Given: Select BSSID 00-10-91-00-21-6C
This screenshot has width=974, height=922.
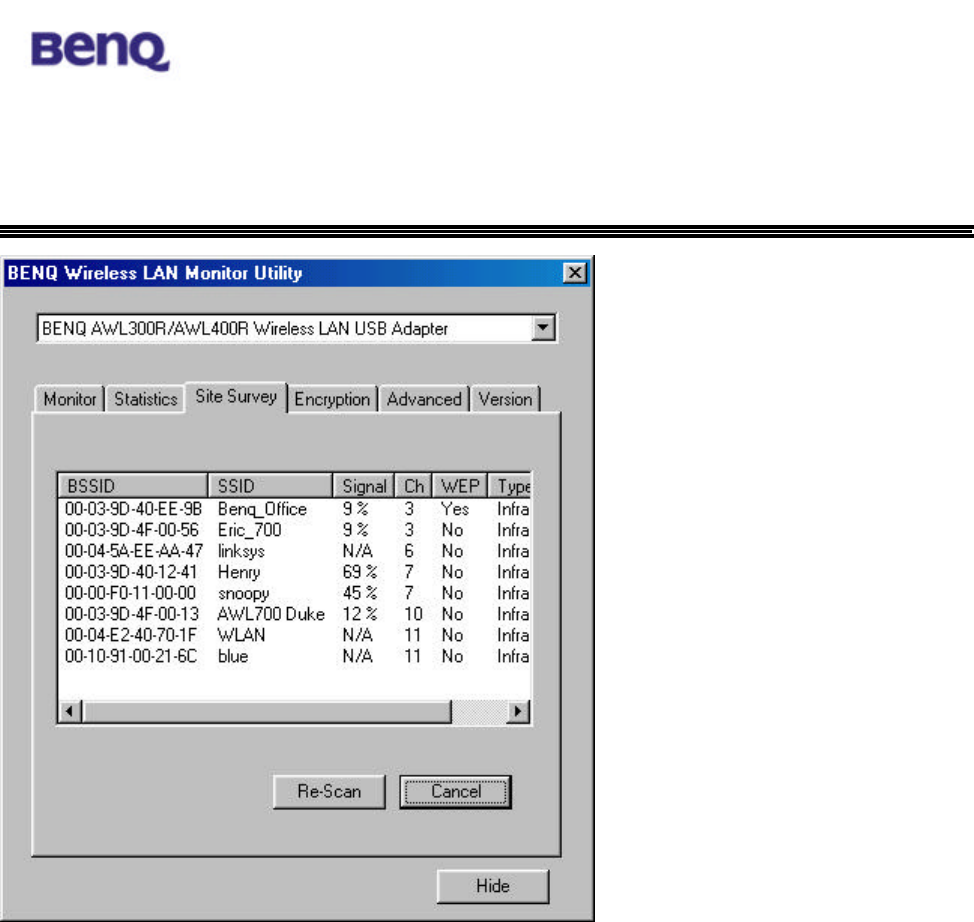Looking at the screenshot, I should point(130,657).
